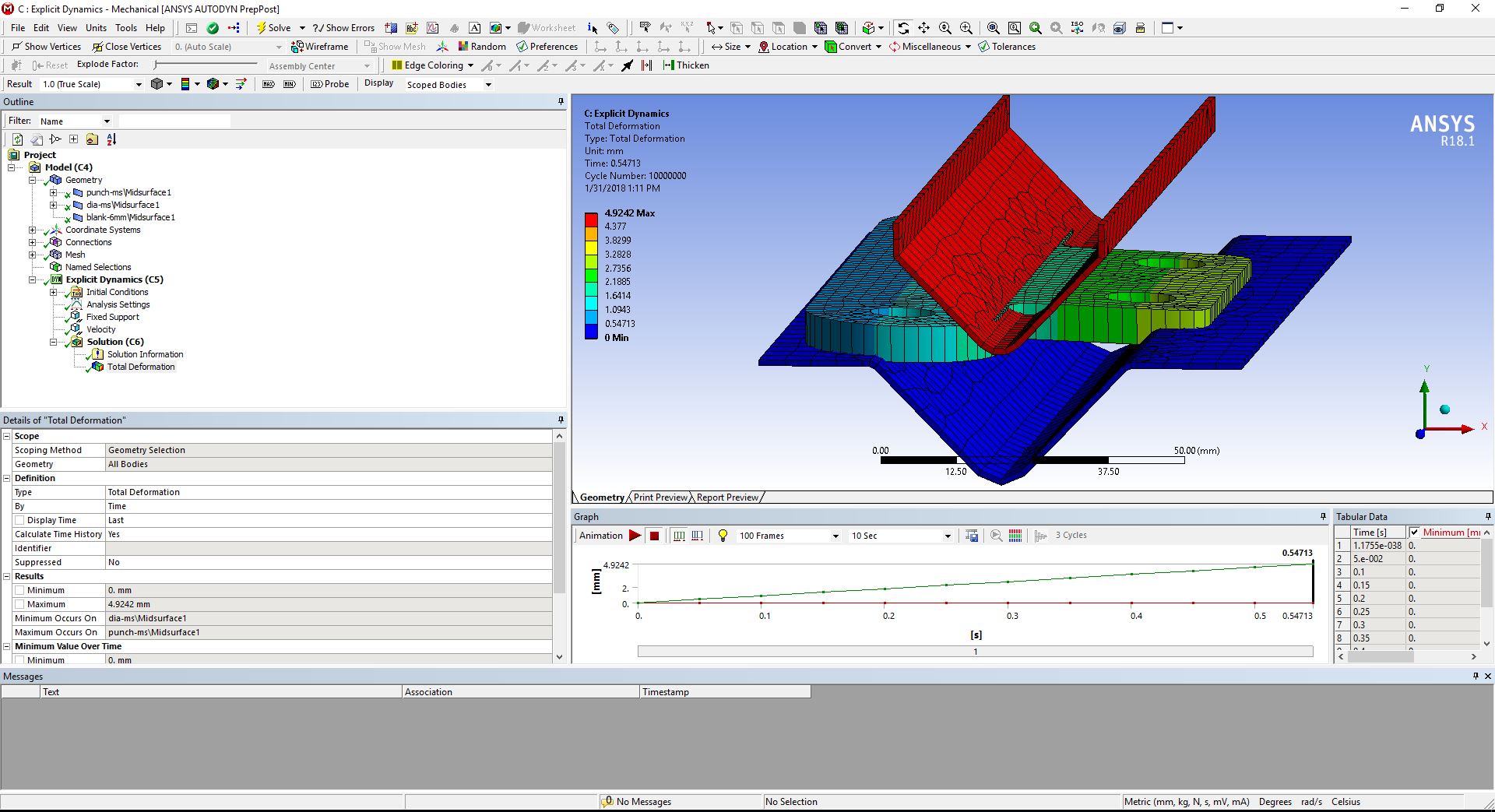Select Total Deformation in the Outline tree
The width and height of the screenshot is (1495, 812).
[x=141, y=367]
